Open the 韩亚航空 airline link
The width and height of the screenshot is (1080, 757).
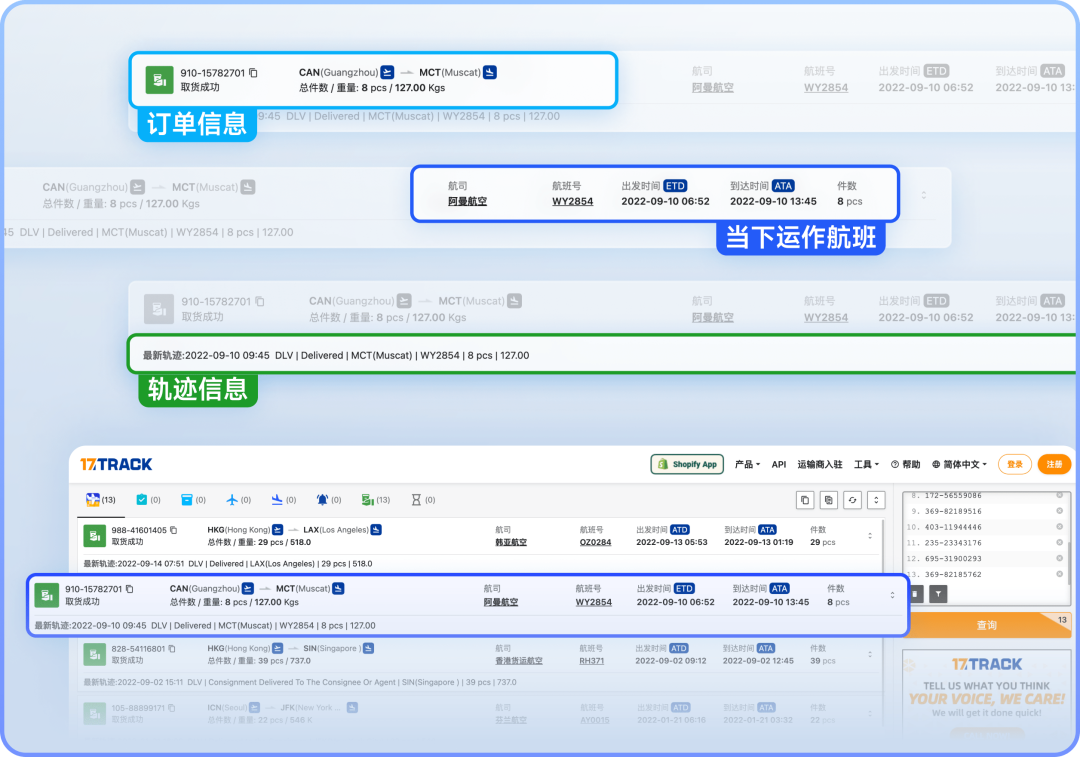(x=511, y=542)
